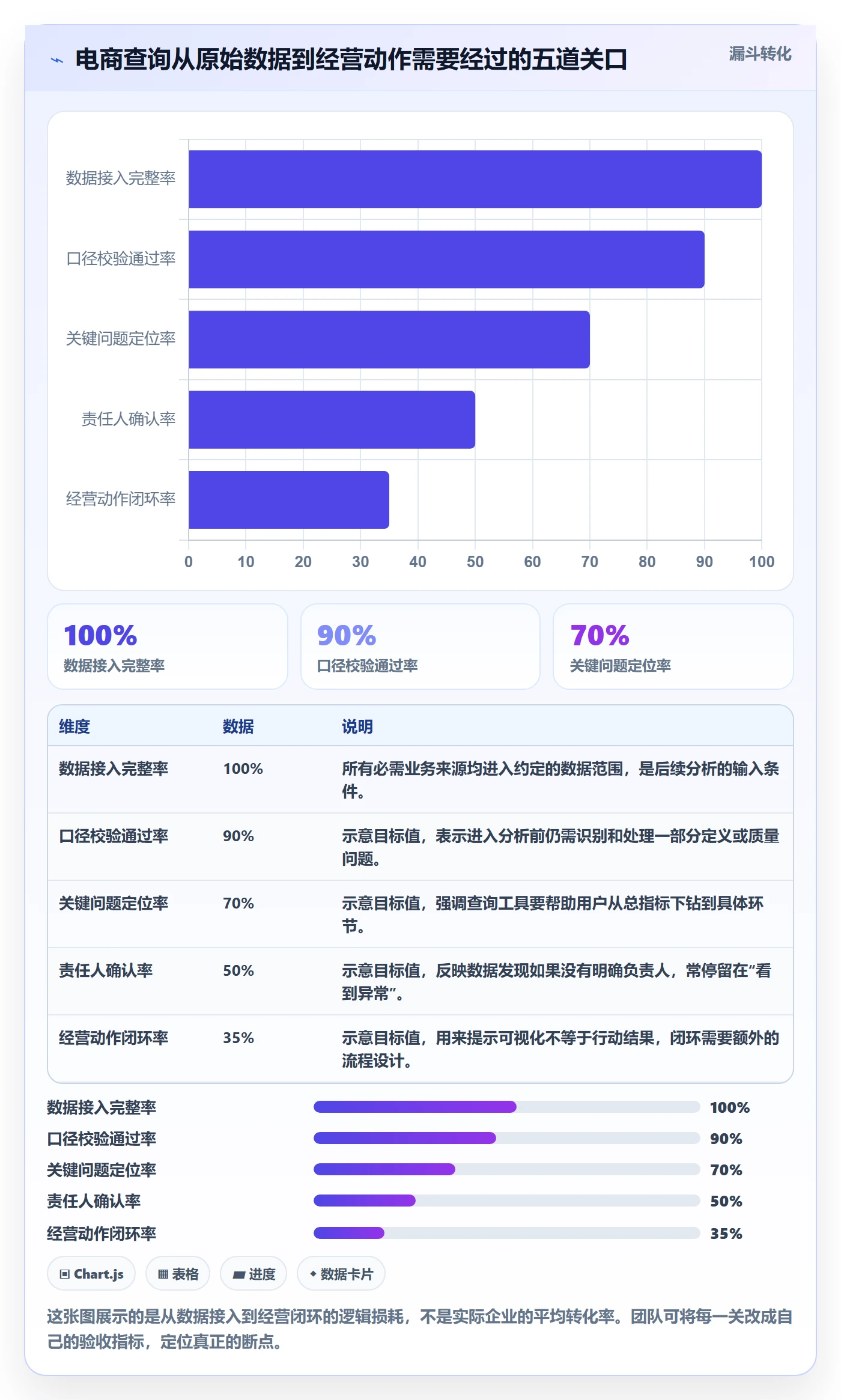The image size is (841, 1400).
Task: Click the chart x-axis label 100
Action: pos(762,562)
